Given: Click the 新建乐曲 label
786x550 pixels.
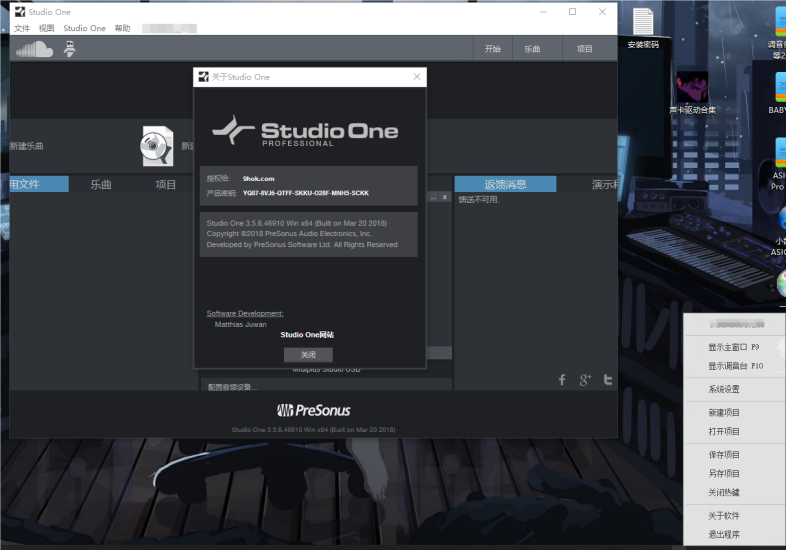Looking at the screenshot, I should pos(27,146).
